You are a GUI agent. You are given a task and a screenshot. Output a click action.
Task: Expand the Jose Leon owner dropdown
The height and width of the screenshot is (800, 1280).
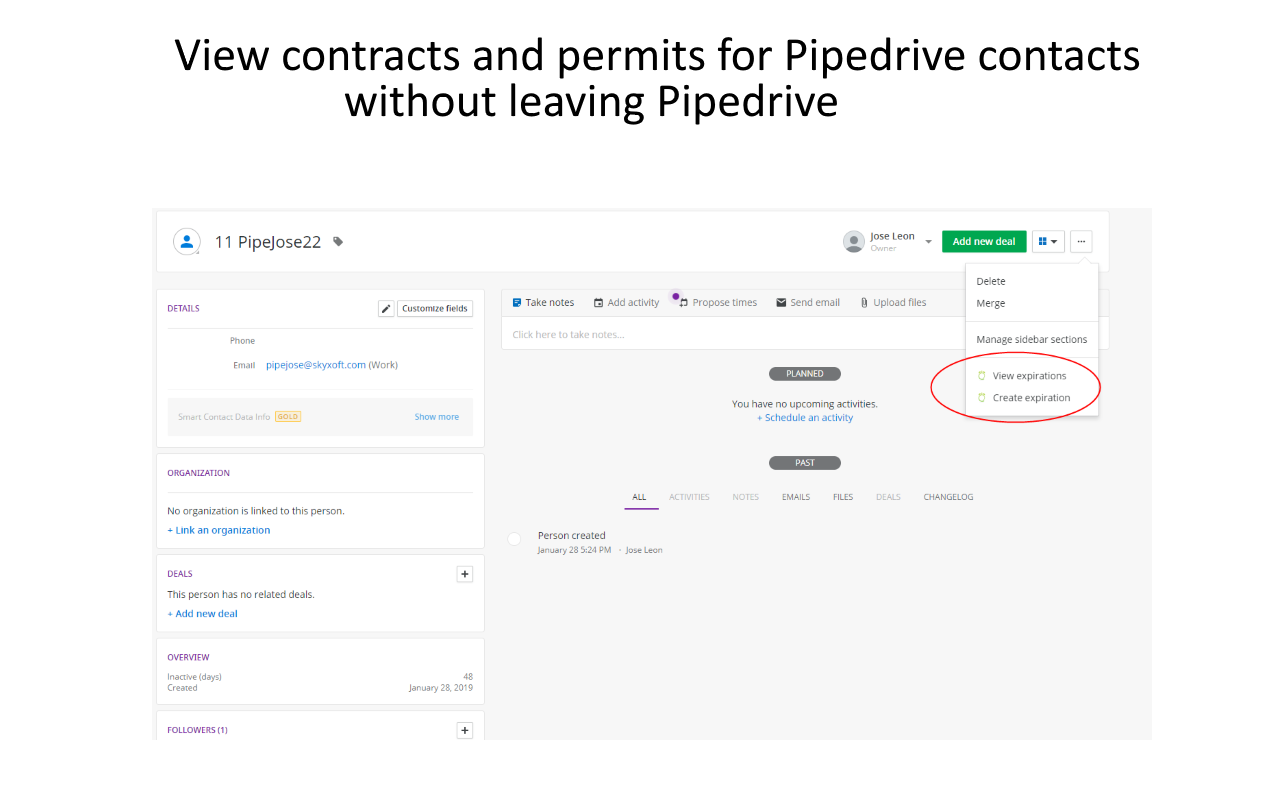[928, 242]
